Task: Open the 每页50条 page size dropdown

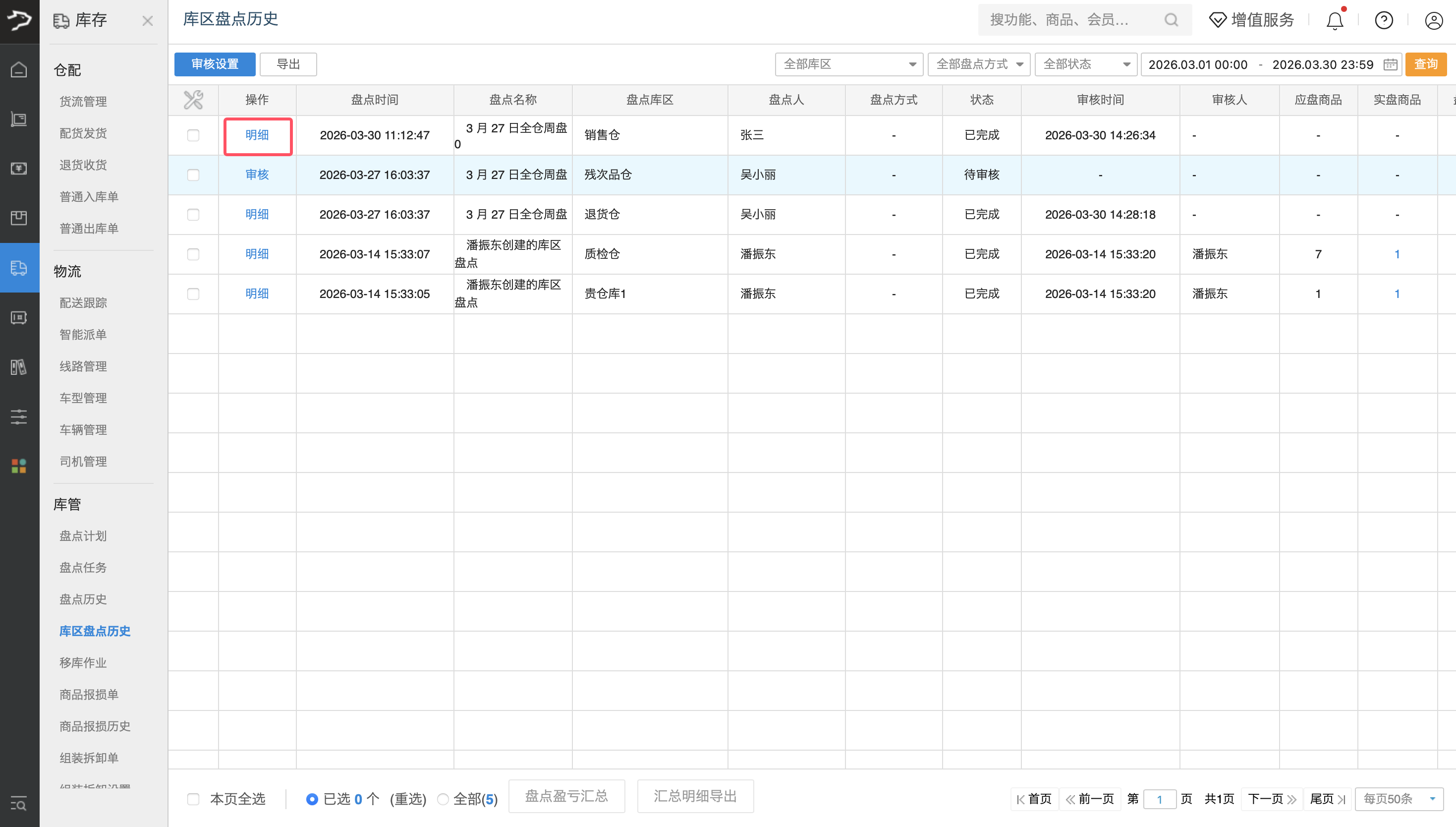Action: [1398, 799]
